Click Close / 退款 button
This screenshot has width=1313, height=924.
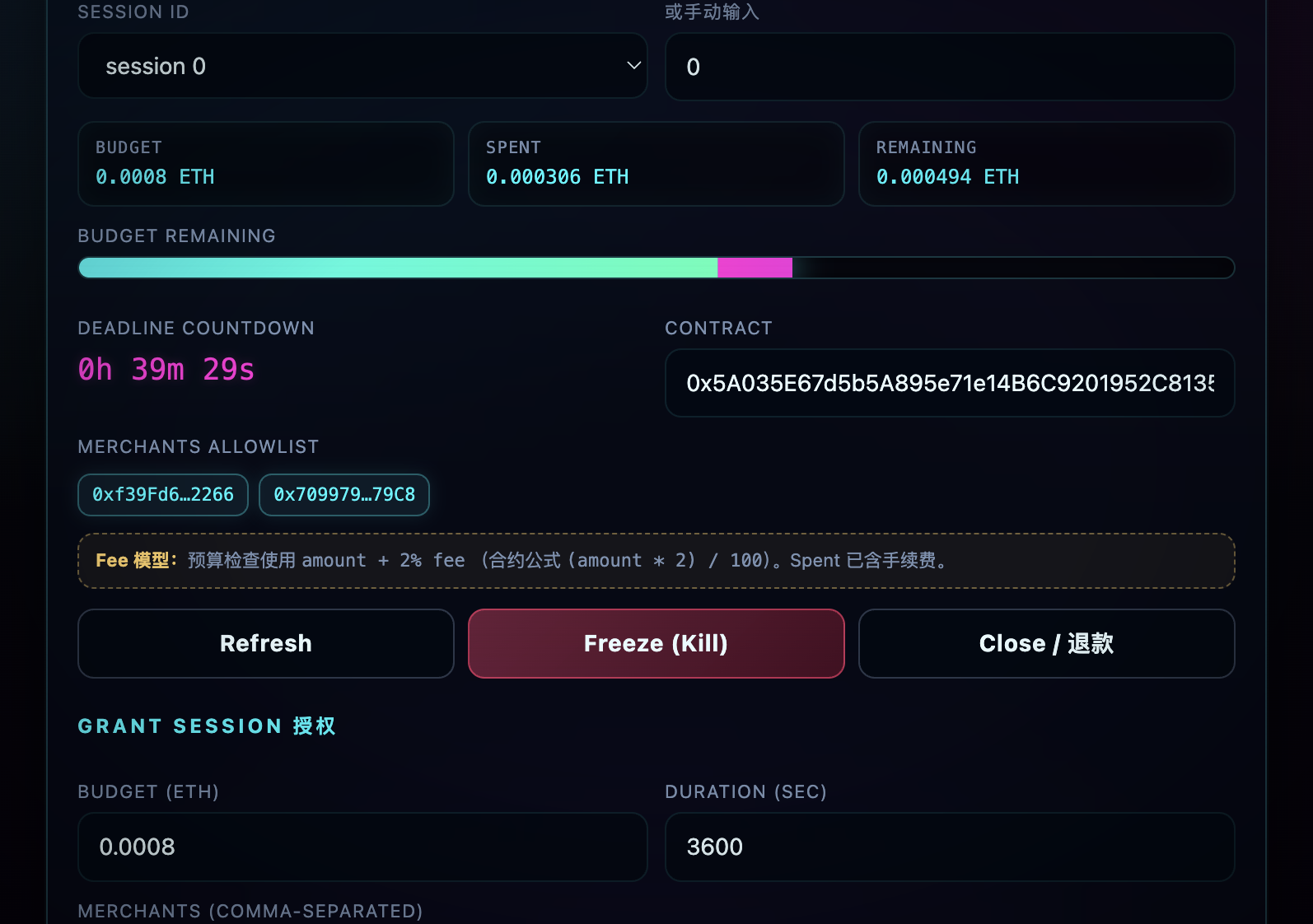tap(1047, 643)
